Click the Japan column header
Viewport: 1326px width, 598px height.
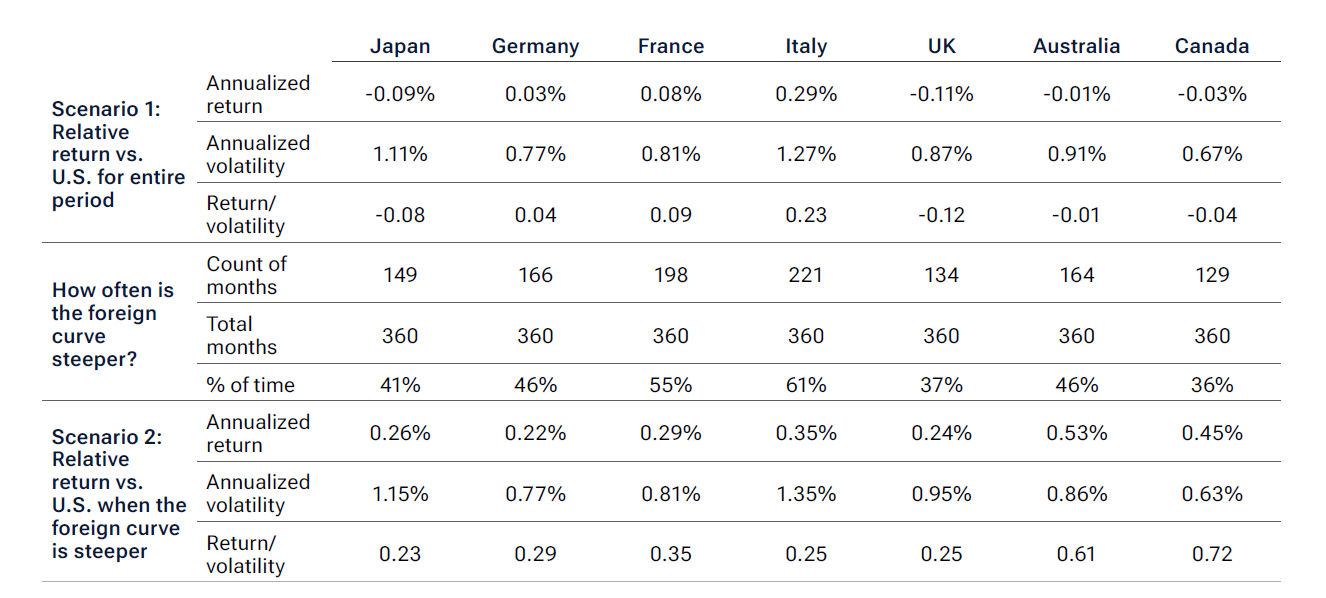(x=400, y=46)
